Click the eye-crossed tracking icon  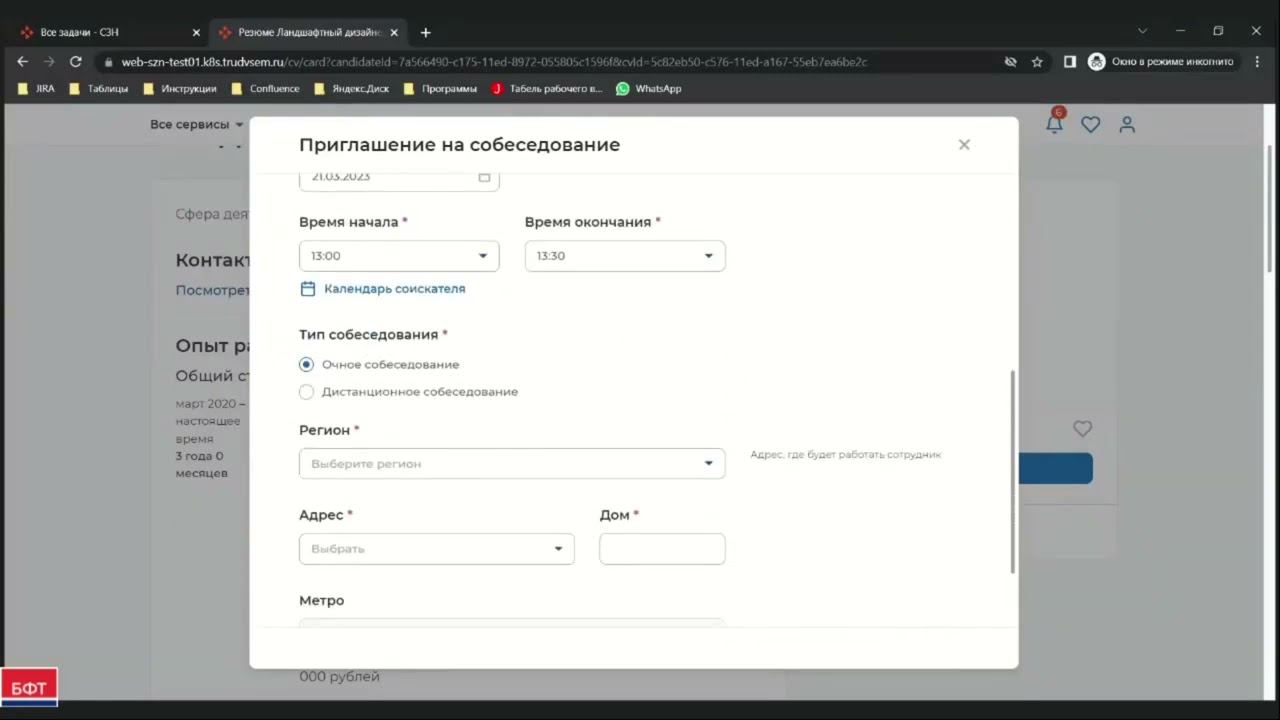click(x=1010, y=62)
